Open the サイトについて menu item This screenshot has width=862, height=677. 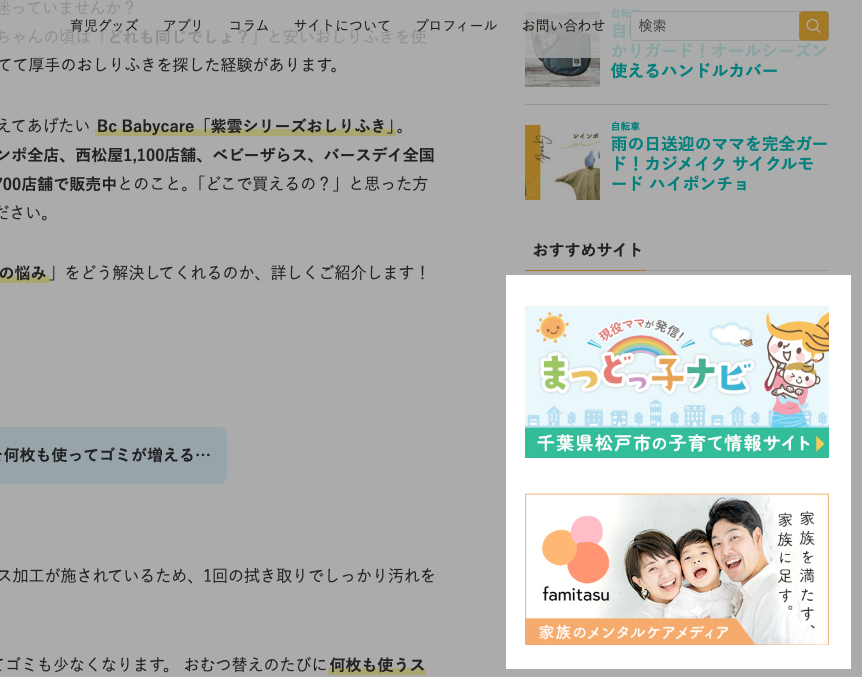point(341,25)
